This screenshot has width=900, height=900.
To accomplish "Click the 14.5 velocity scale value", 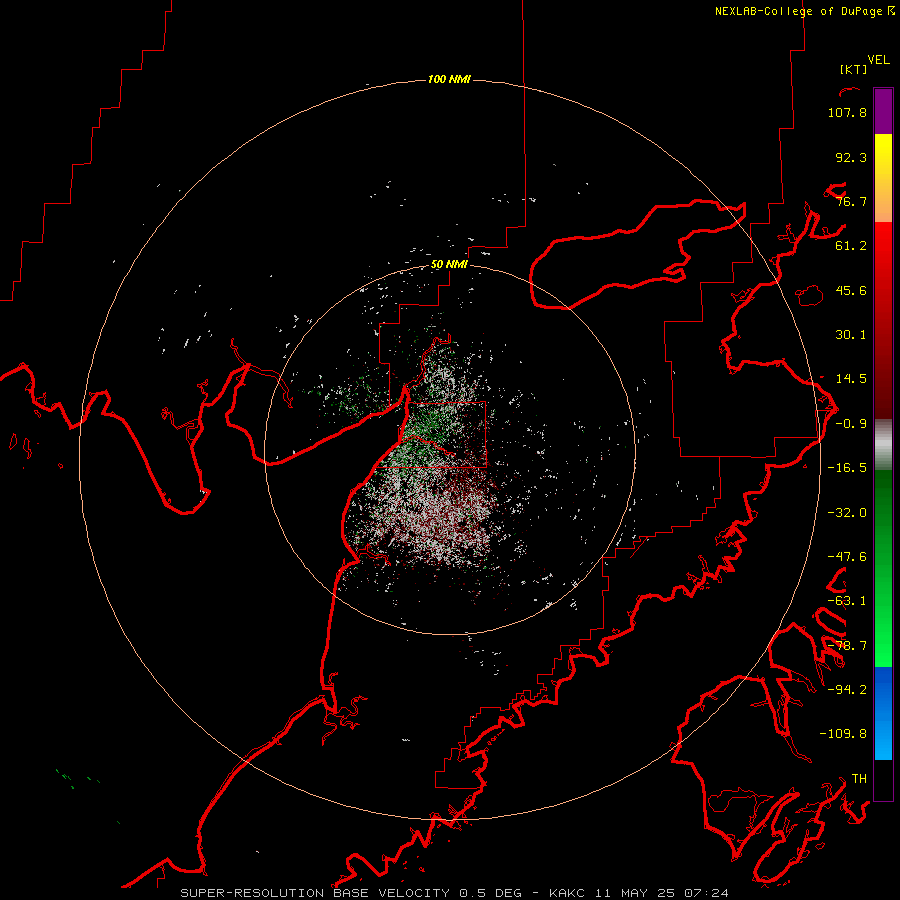I will pos(851,379).
